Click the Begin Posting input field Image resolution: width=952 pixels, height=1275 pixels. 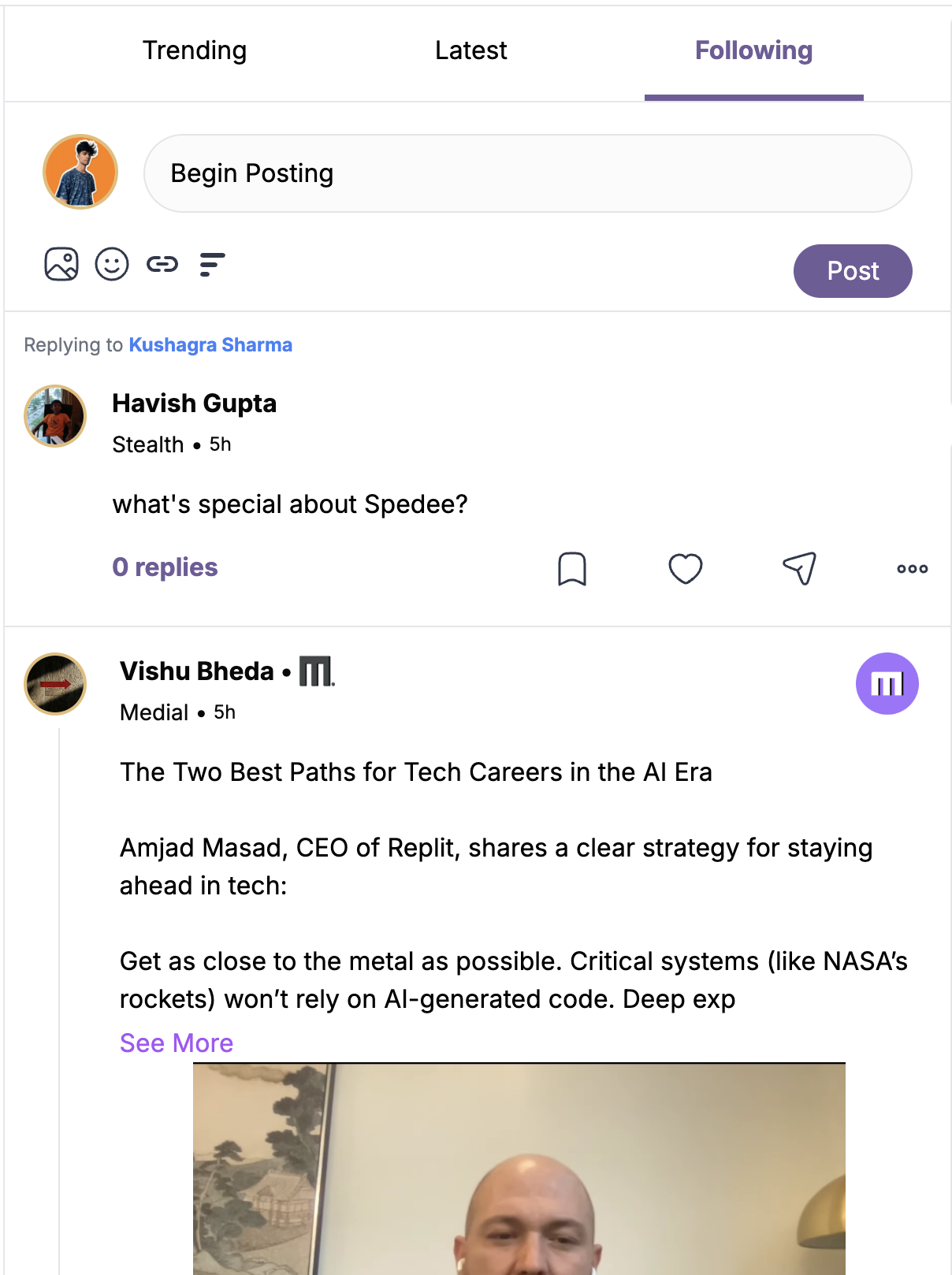(x=528, y=173)
